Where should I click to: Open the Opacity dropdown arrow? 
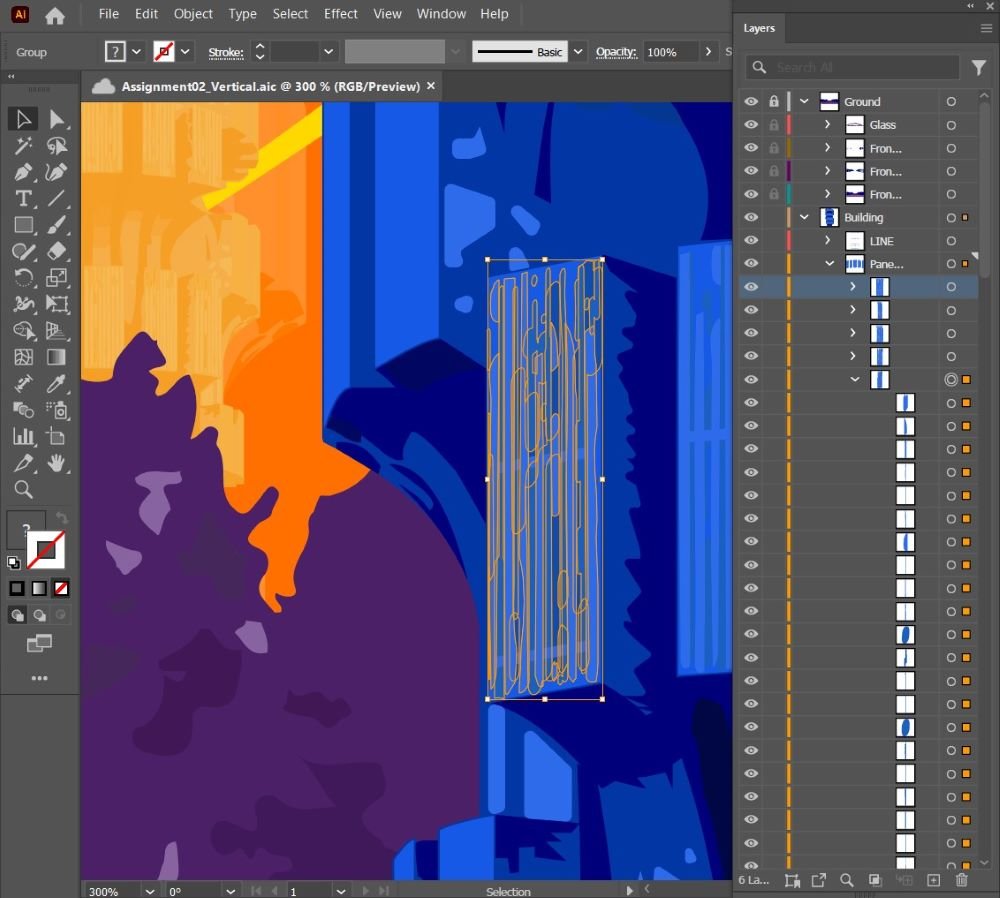tap(709, 52)
